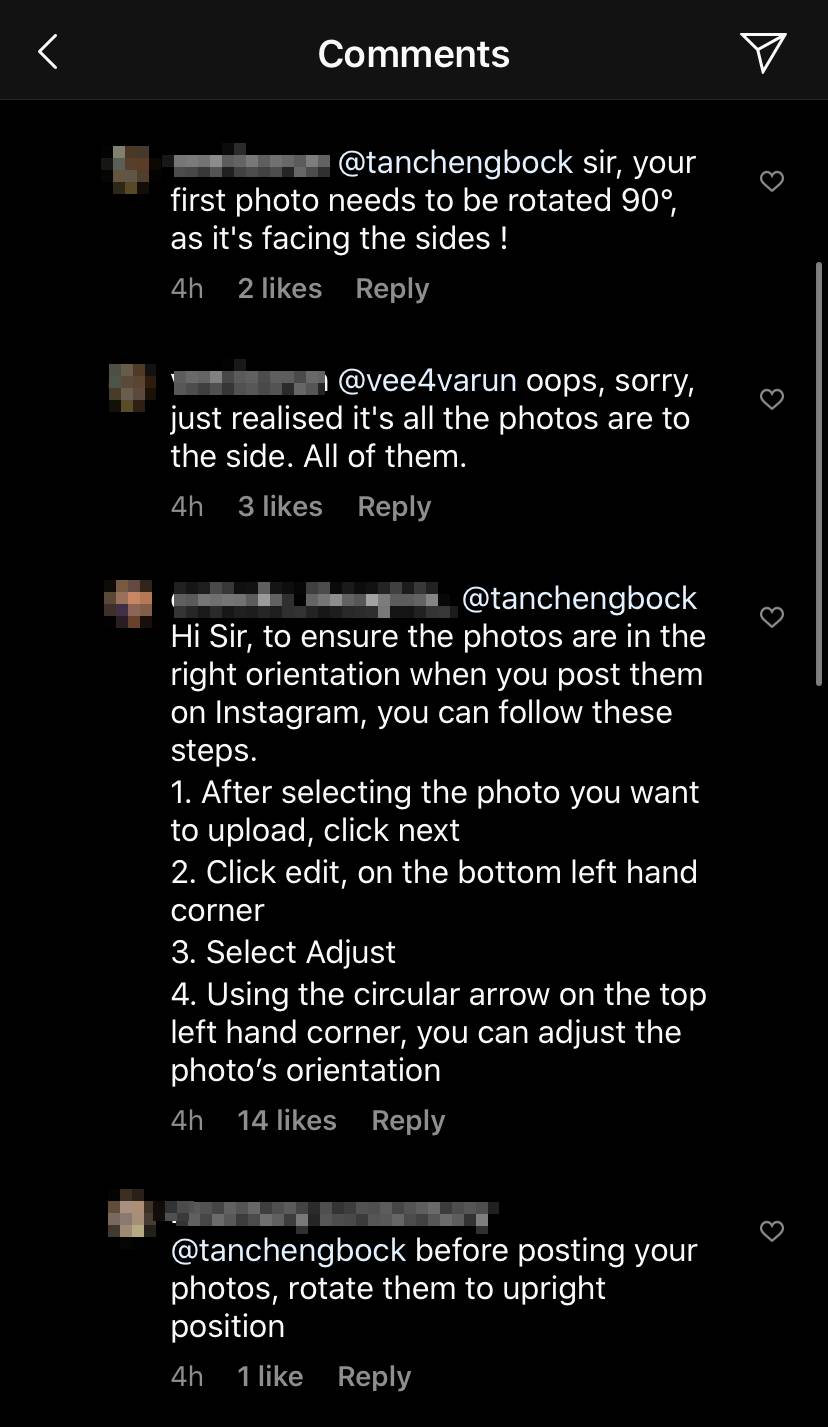
Task: Like the 'rotated 90°' comment
Action: (x=772, y=181)
